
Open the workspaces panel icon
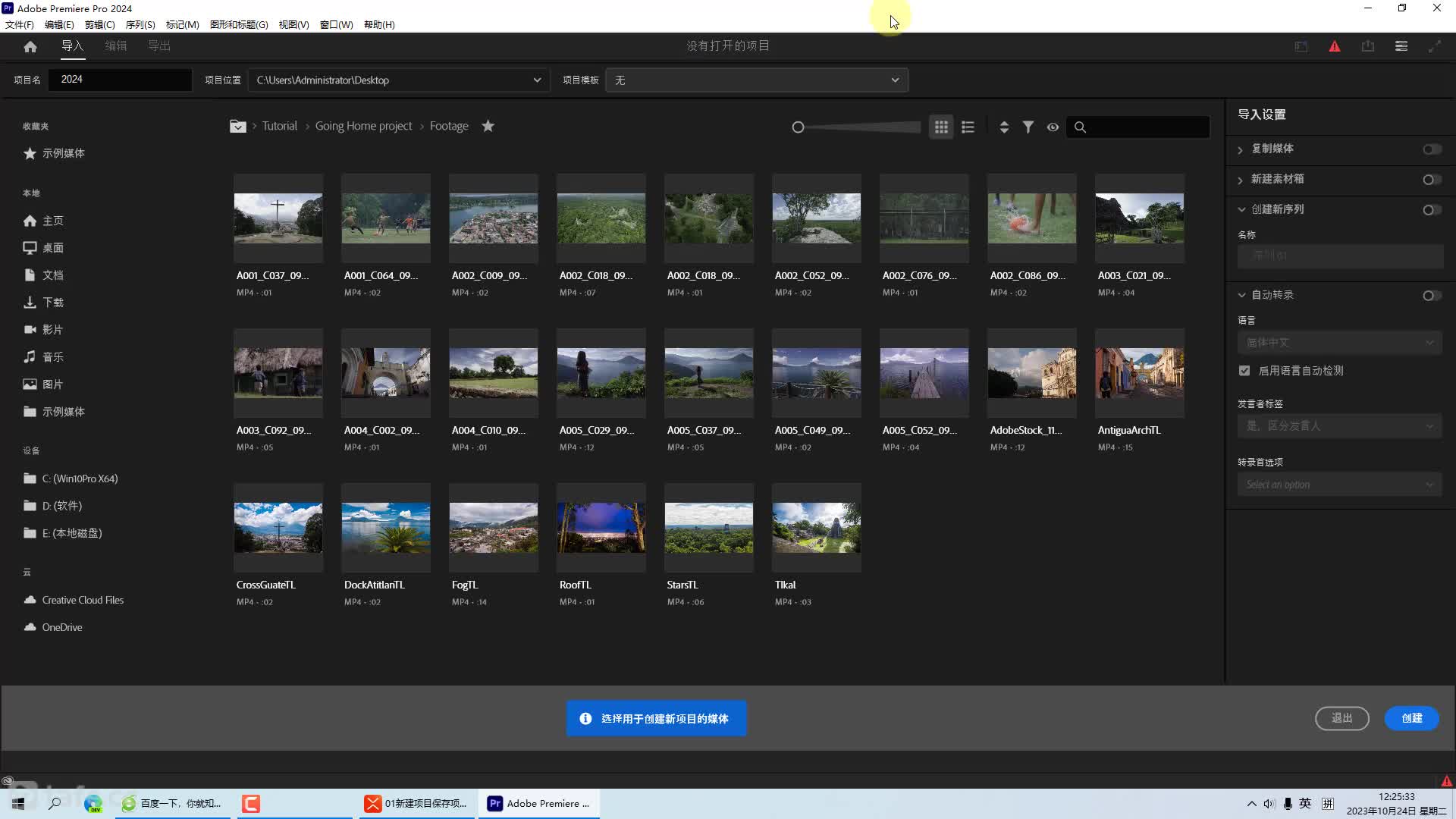tap(1401, 46)
